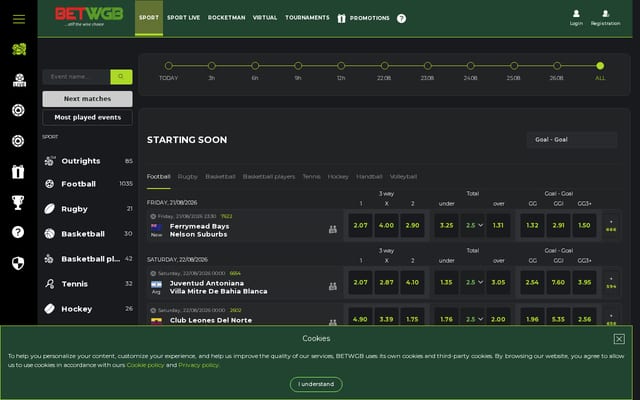Close the Cookies banner with X
Viewport: 640px width, 400px height.
[619, 339]
